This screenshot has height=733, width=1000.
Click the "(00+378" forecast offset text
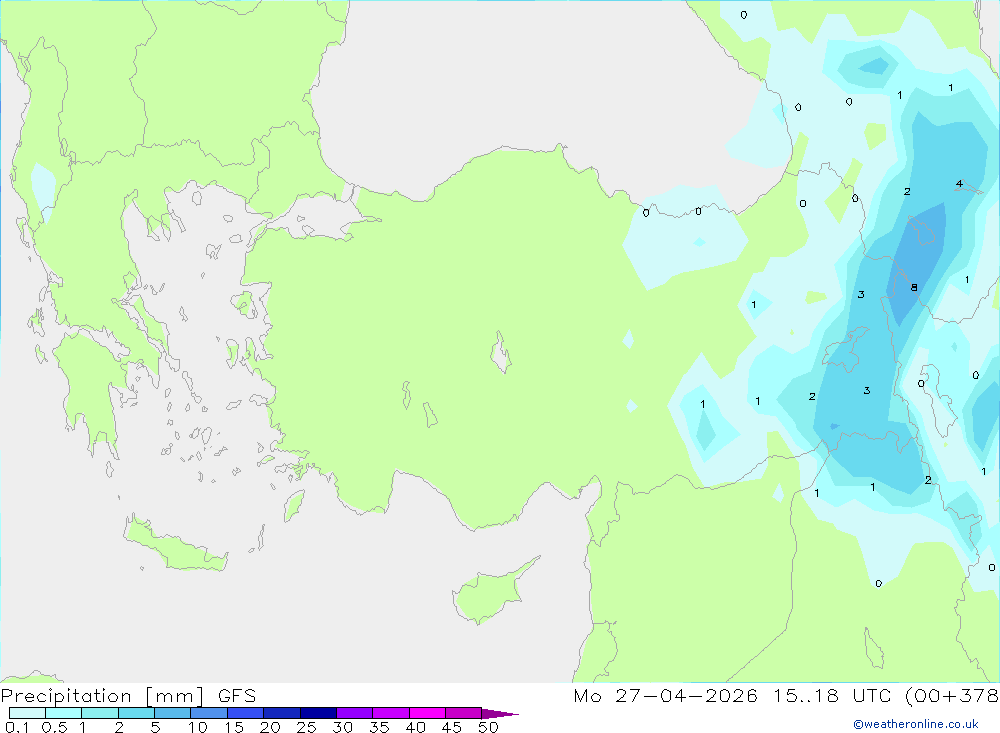pyautogui.click(x=952, y=696)
